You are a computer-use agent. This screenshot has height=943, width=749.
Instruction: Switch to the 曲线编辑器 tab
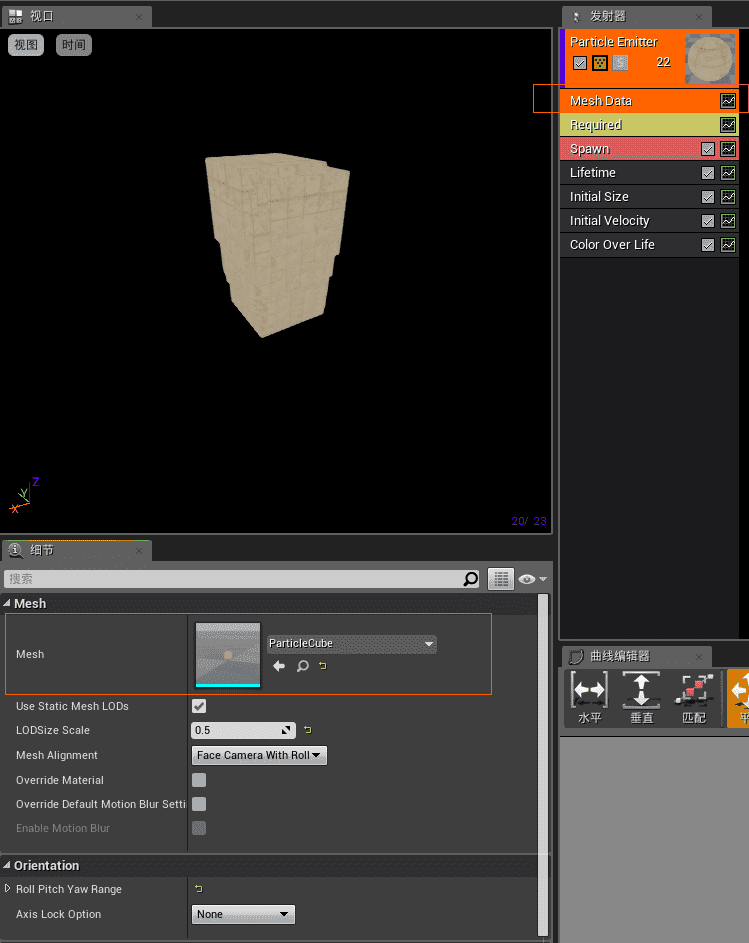[619, 656]
